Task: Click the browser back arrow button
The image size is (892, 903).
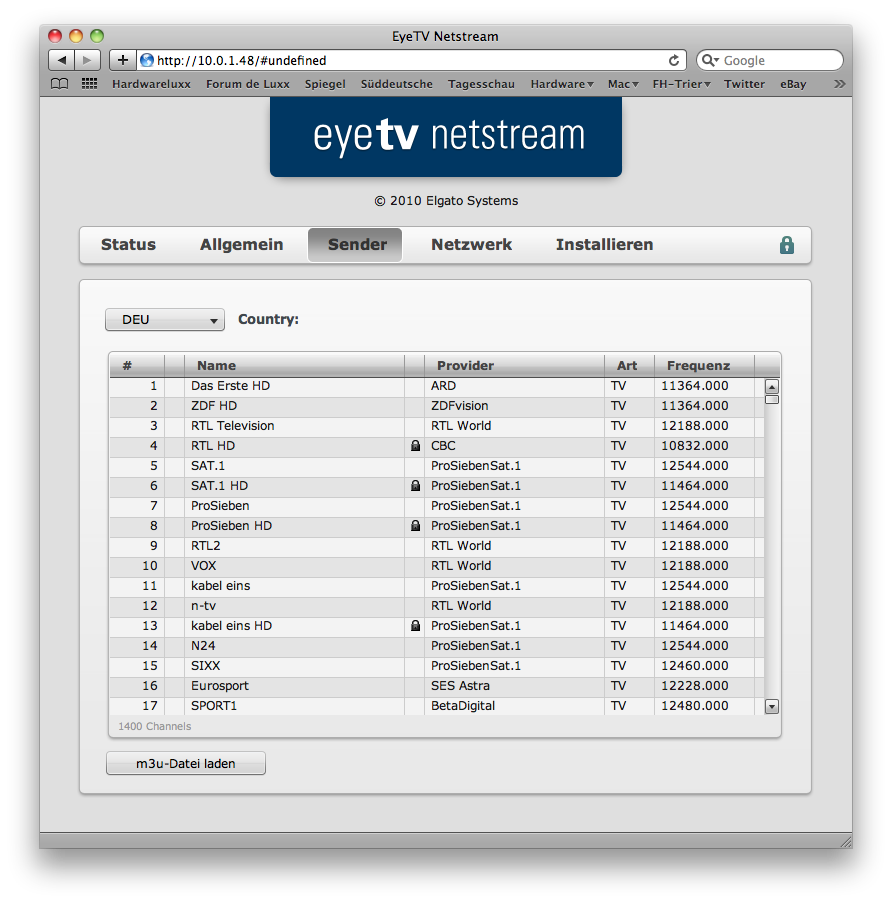Action: pos(62,60)
